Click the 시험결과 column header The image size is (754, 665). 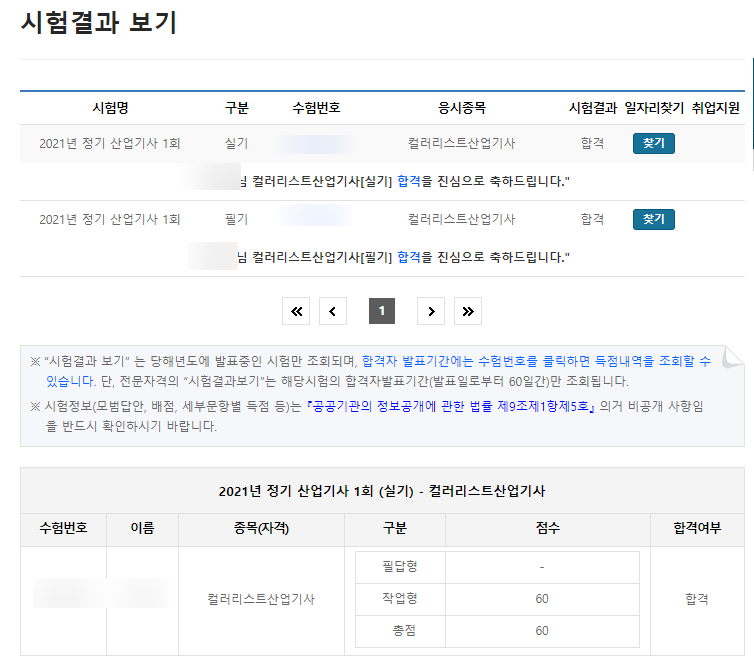coord(592,108)
